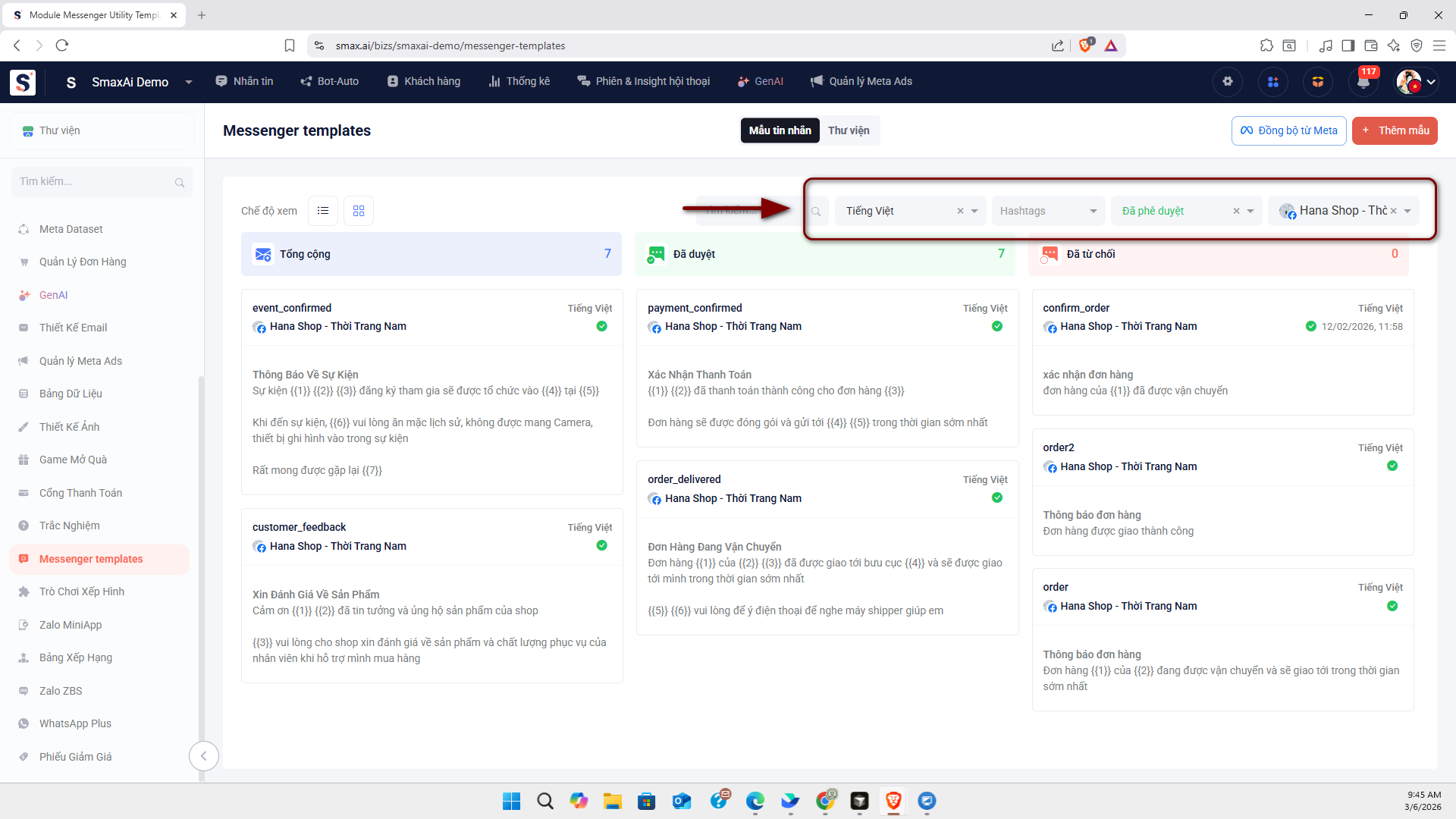
Task: Open the notifications bell icon
Action: click(x=1363, y=82)
